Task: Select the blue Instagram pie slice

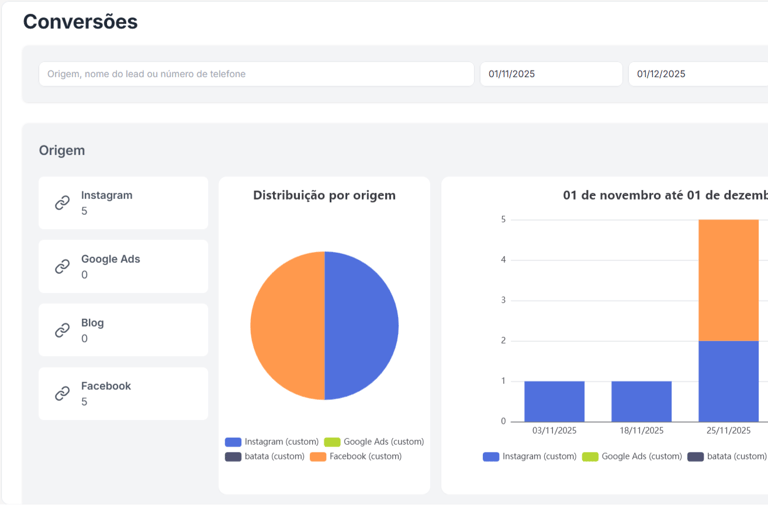Action: click(x=361, y=326)
